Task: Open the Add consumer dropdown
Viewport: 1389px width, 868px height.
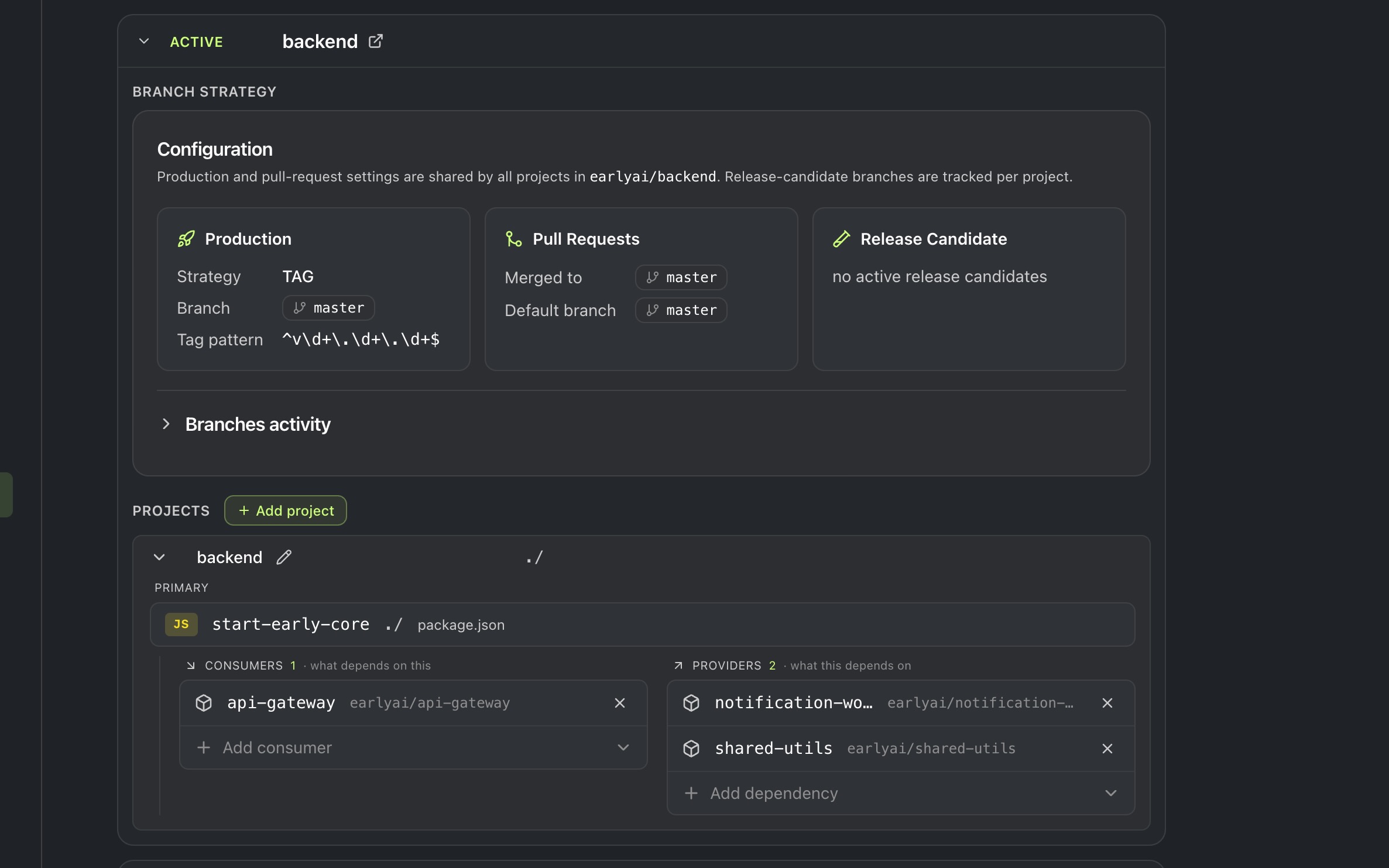Action: click(x=413, y=747)
